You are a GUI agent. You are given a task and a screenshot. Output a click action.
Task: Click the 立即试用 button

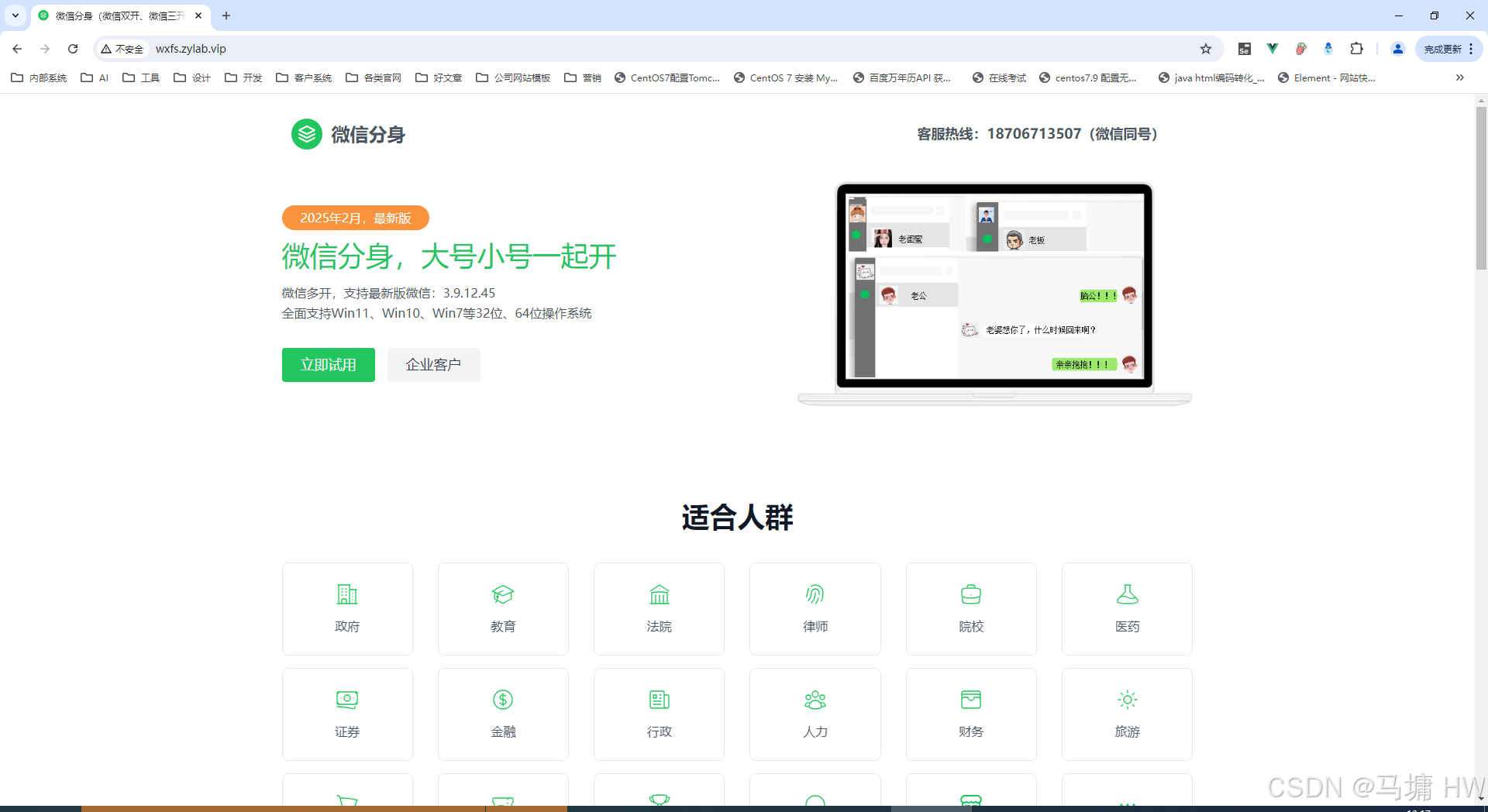328,364
